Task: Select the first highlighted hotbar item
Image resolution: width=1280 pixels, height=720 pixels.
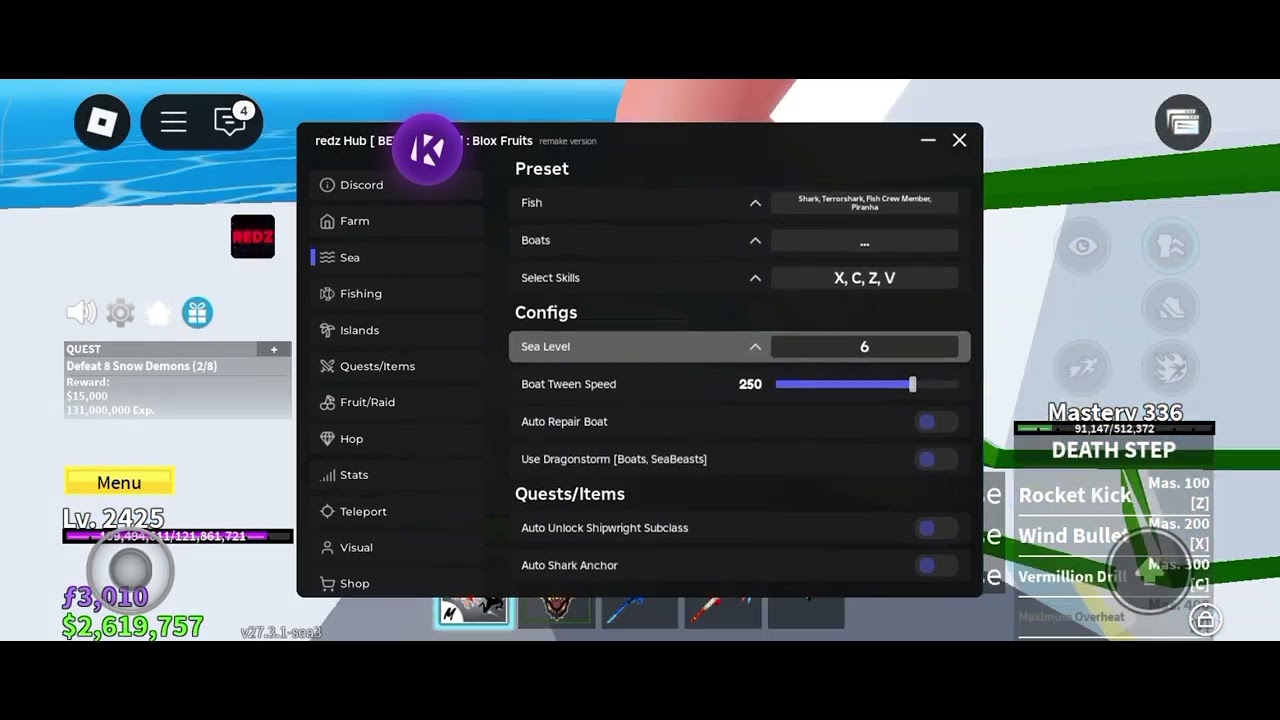Action: (474, 610)
